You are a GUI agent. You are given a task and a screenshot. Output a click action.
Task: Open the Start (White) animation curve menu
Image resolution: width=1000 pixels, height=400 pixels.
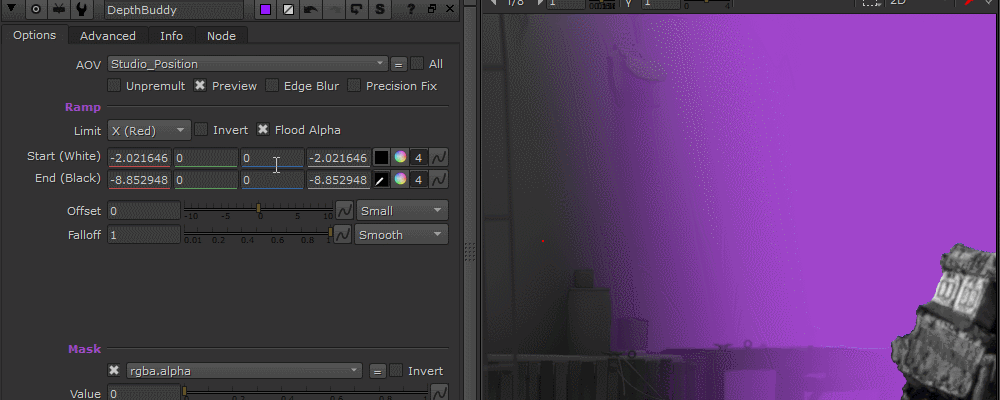pyautogui.click(x=439, y=158)
